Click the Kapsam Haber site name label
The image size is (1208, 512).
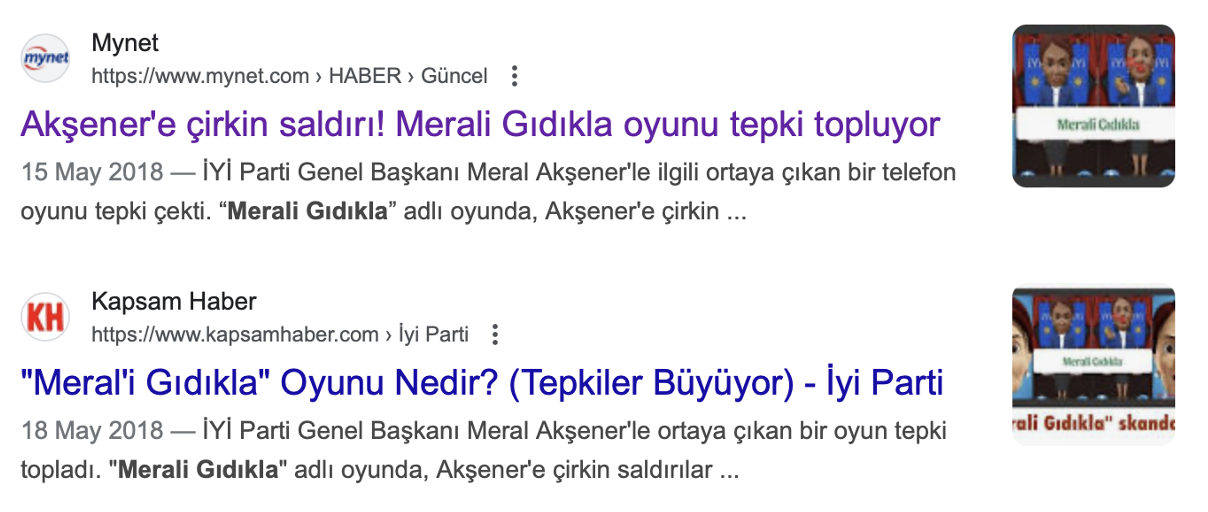174,302
